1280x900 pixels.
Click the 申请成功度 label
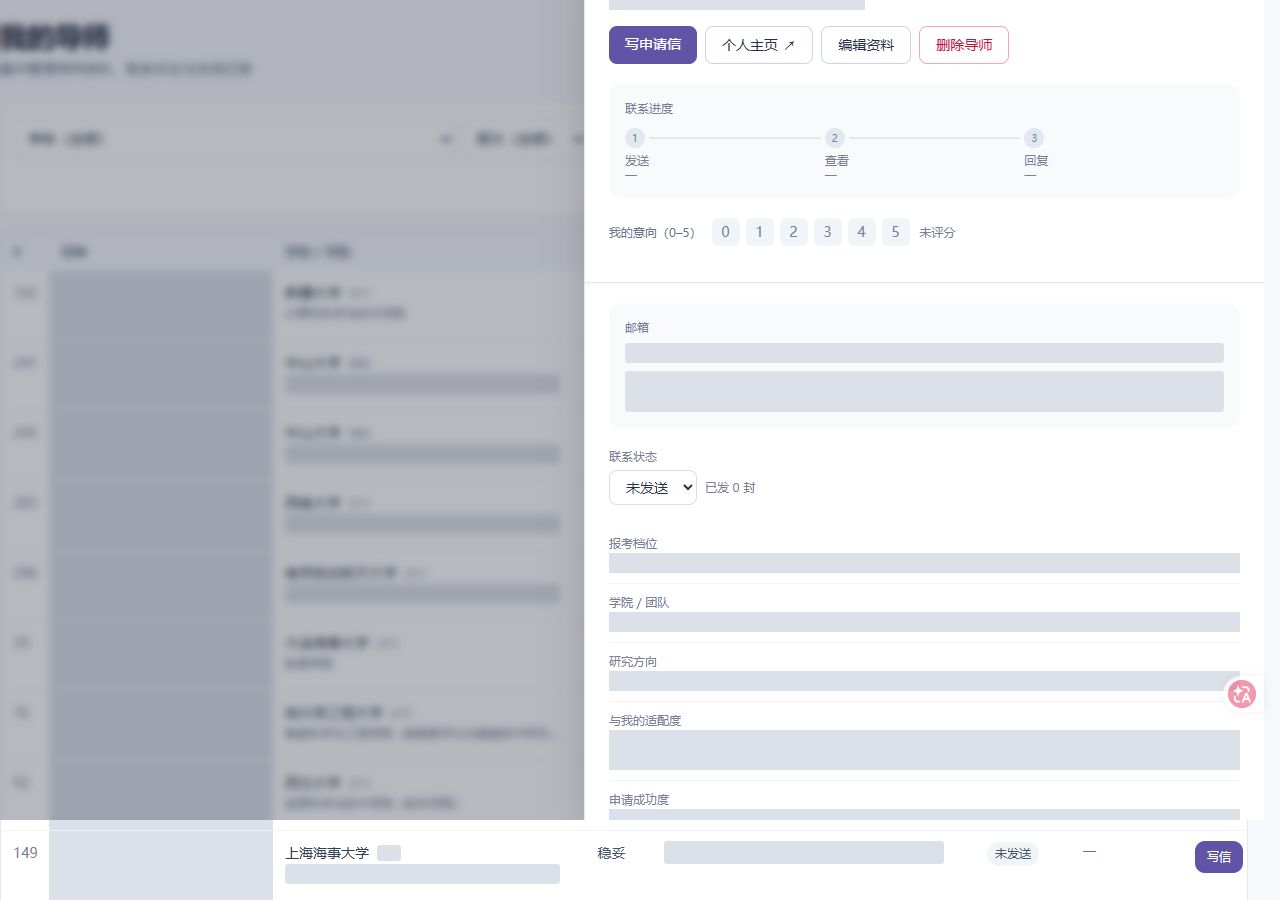[x=639, y=799]
